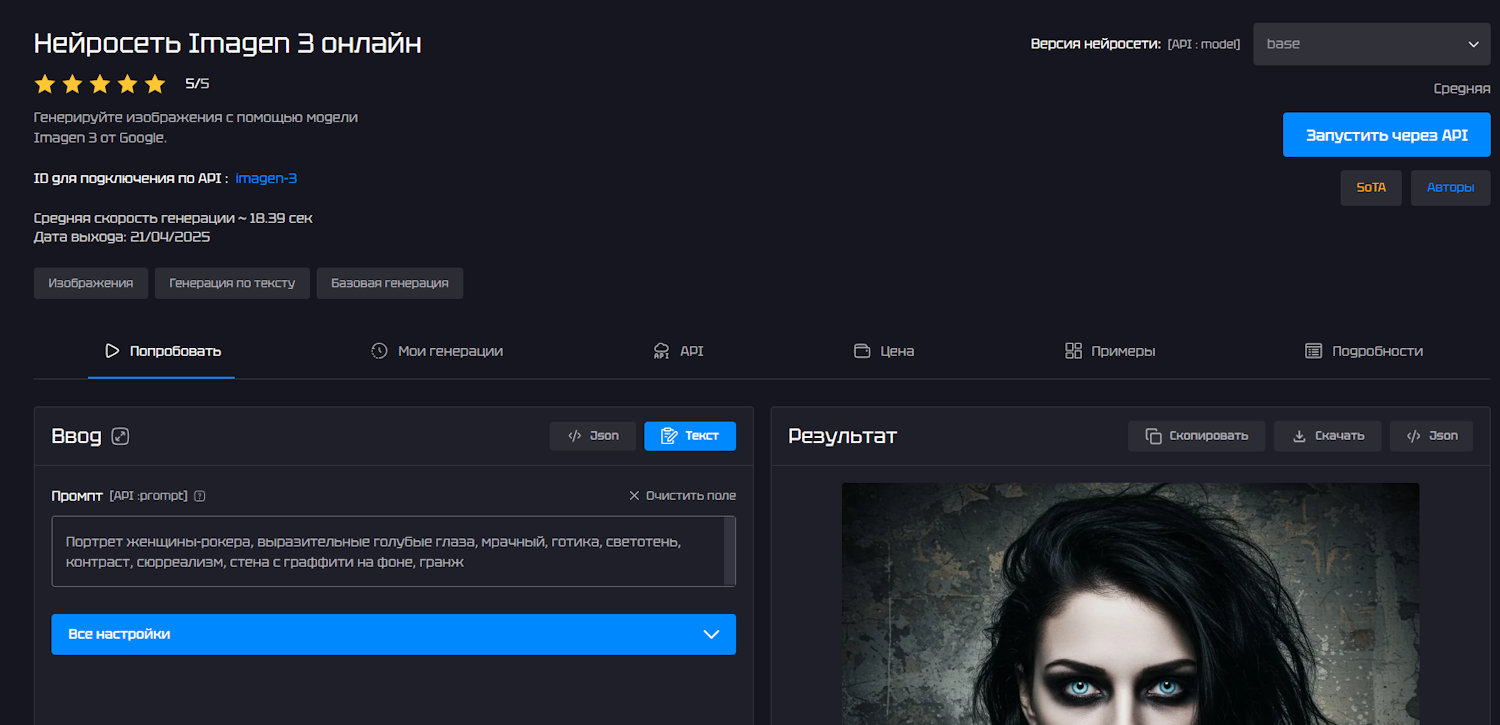Click the help icon beside Промпт label
This screenshot has height=725, width=1500.
pyautogui.click(x=200, y=496)
